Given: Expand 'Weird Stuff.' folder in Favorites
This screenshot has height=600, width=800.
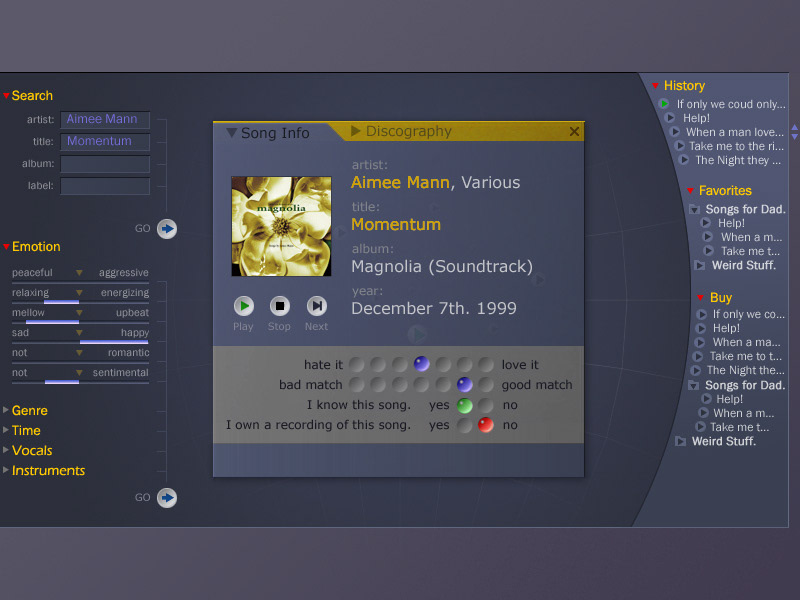Looking at the screenshot, I should point(700,265).
